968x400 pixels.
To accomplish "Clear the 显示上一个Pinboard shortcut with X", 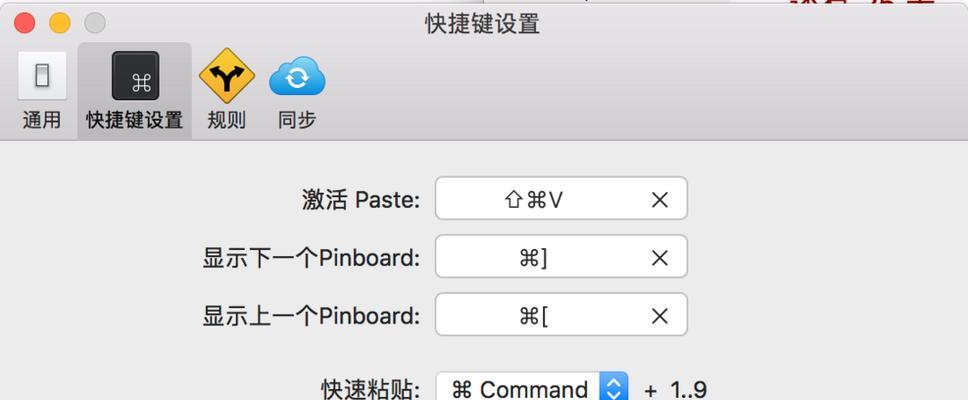I will point(659,316).
